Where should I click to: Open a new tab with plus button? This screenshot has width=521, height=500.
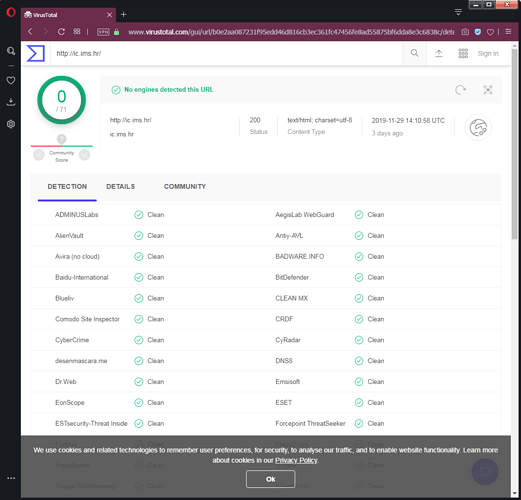click(123, 15)
